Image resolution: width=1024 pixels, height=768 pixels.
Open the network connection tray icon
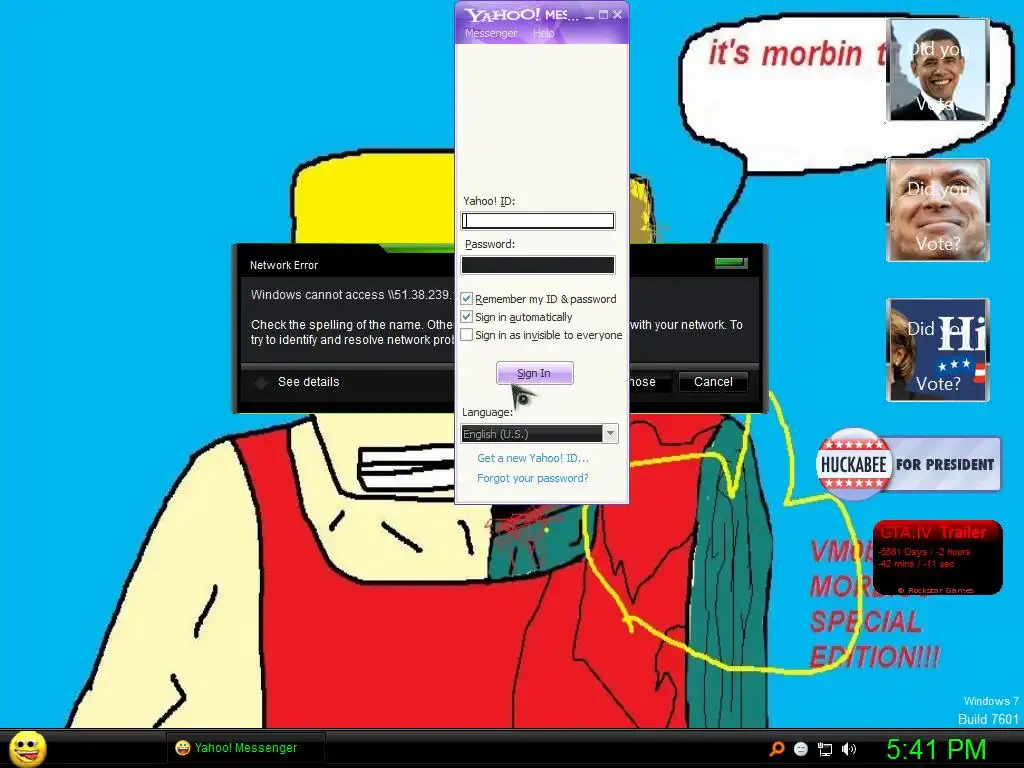point(825,749)
